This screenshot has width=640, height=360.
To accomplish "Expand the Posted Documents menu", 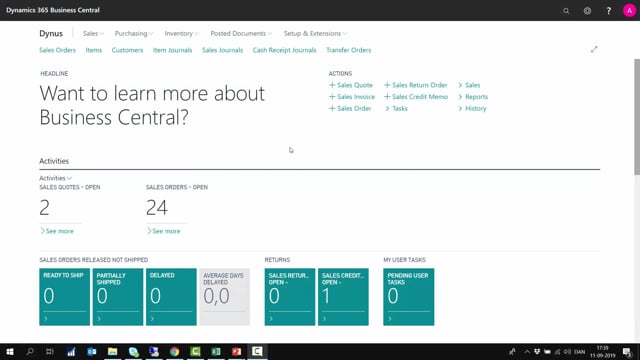I will coord(241,33).
